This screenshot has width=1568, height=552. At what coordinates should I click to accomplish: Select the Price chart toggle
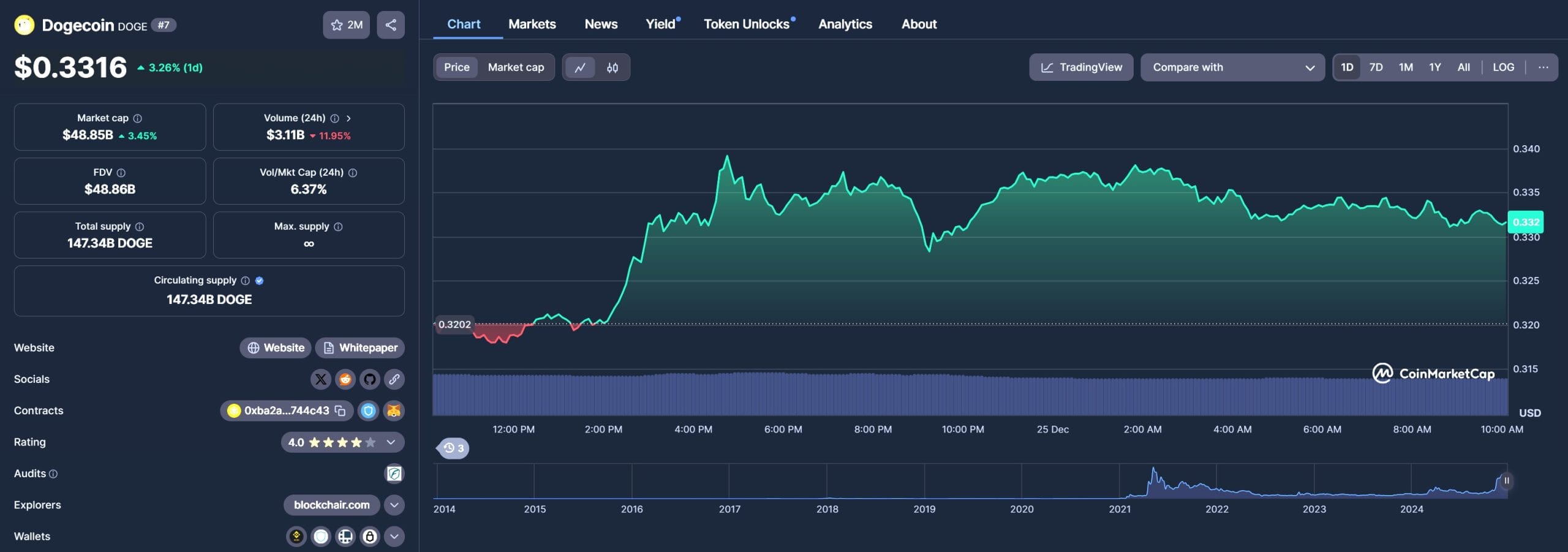(x=457, y=67)
